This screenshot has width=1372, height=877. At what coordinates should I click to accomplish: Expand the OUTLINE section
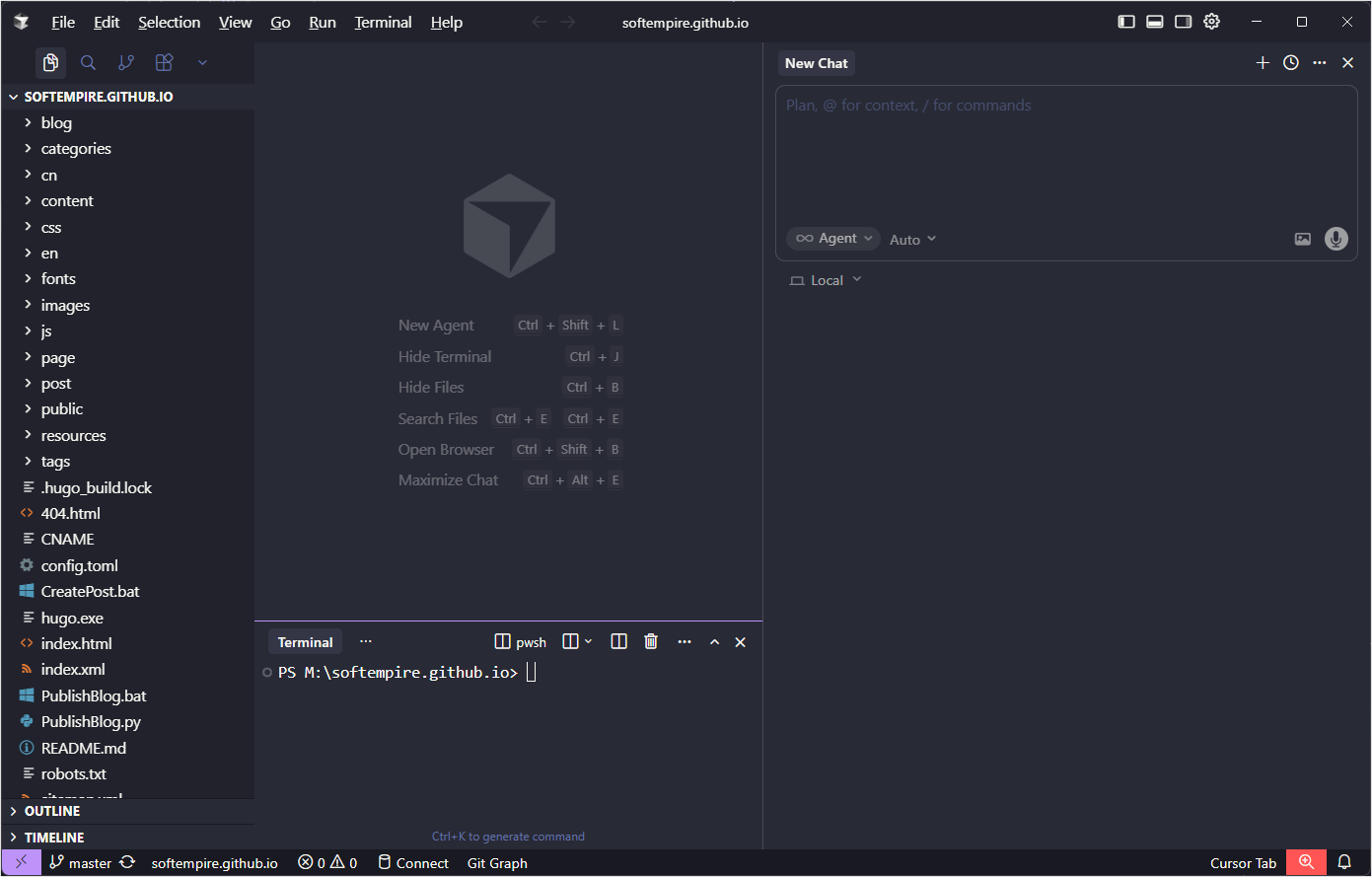click(52, 811)
